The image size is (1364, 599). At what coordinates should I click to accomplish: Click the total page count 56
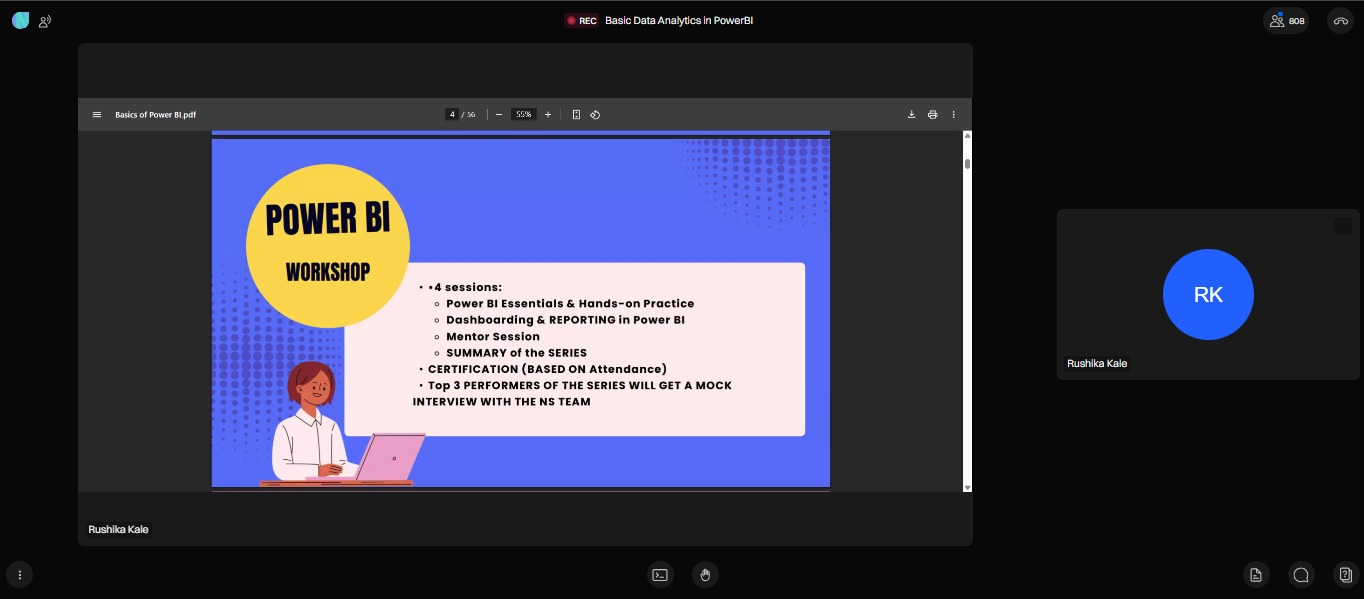point(471,115)
